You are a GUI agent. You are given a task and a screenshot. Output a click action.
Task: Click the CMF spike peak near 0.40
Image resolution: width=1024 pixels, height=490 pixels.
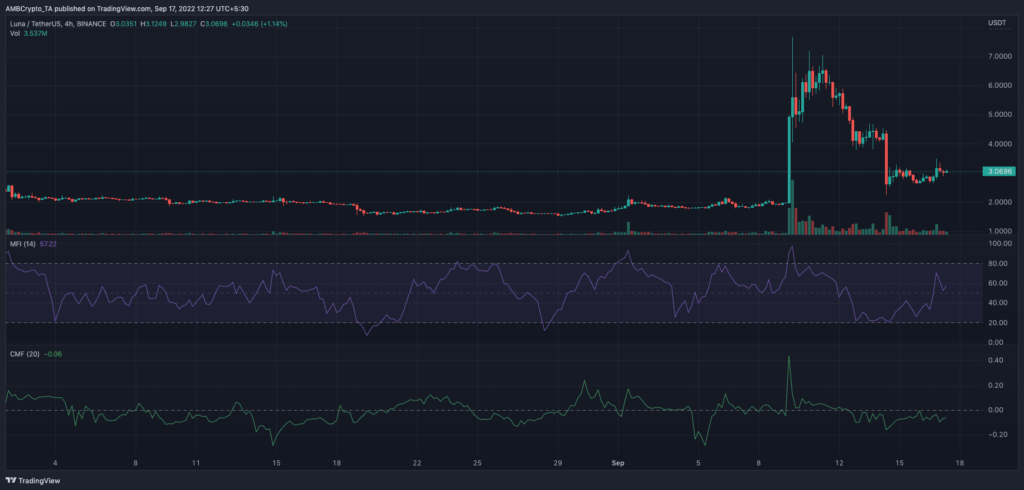[x=789, y=357]
